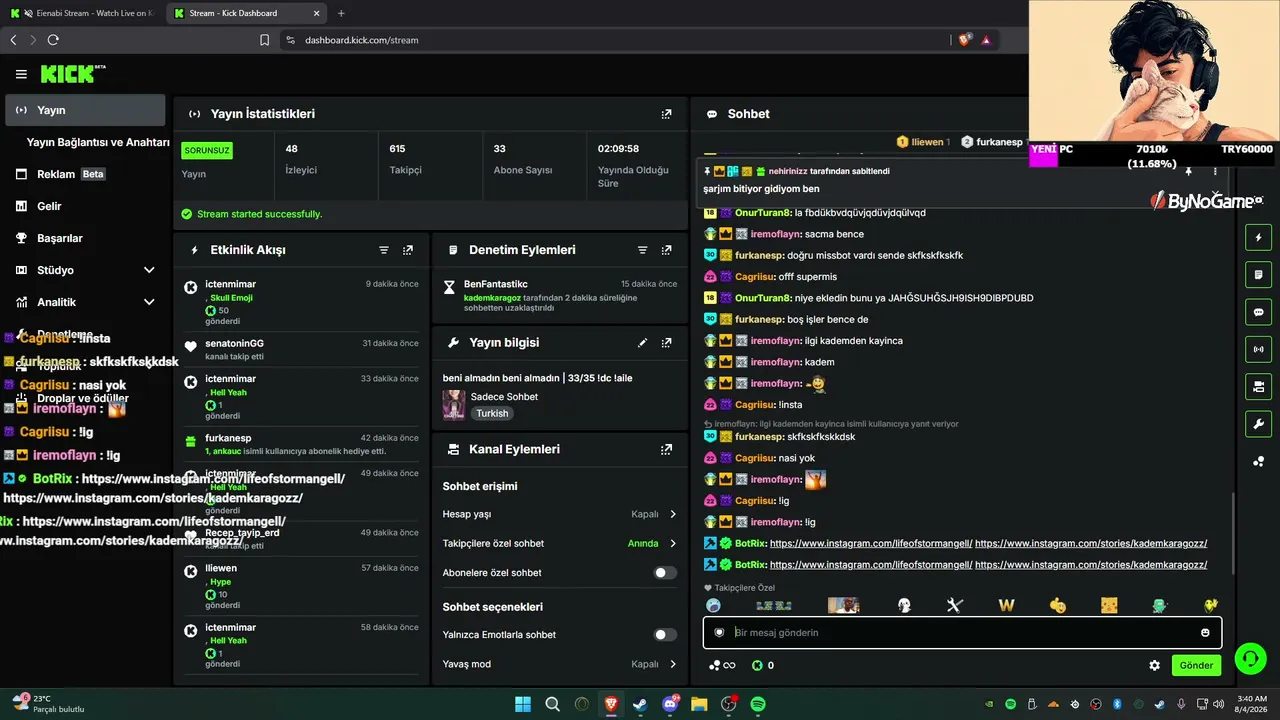Open Takipçilere özel sohbet Anında setting

point(560,543)
